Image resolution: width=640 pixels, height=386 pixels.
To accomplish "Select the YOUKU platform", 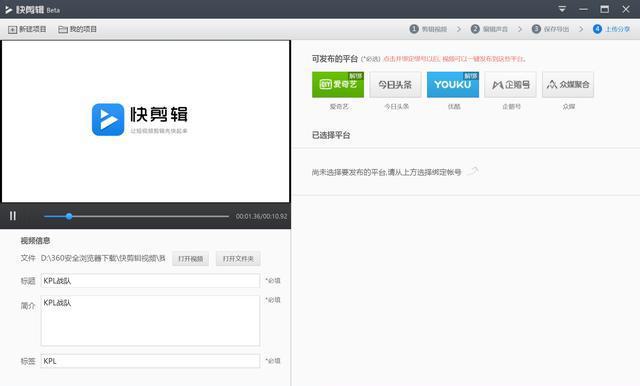I will tap(453, 84).
